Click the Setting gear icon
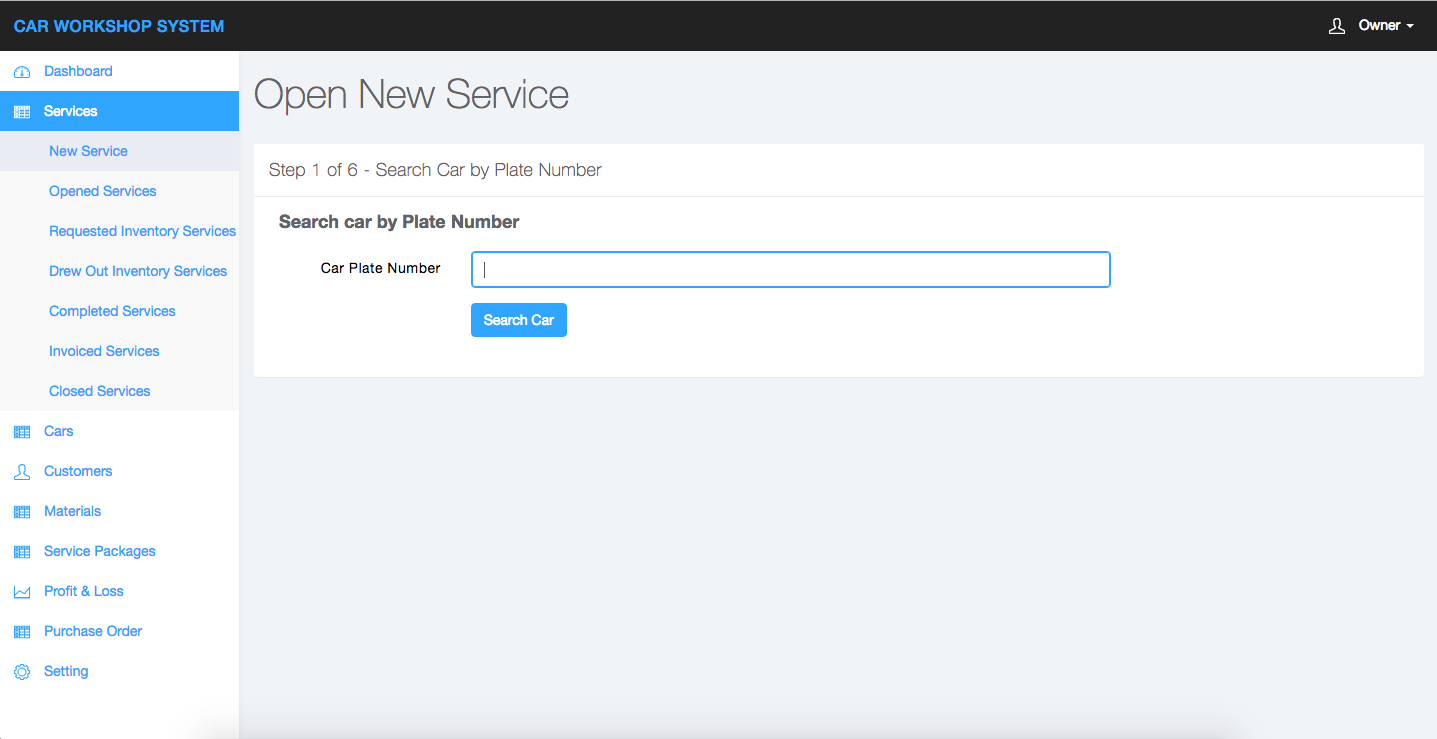The image size is (1437, 739). tap(22, 672)
